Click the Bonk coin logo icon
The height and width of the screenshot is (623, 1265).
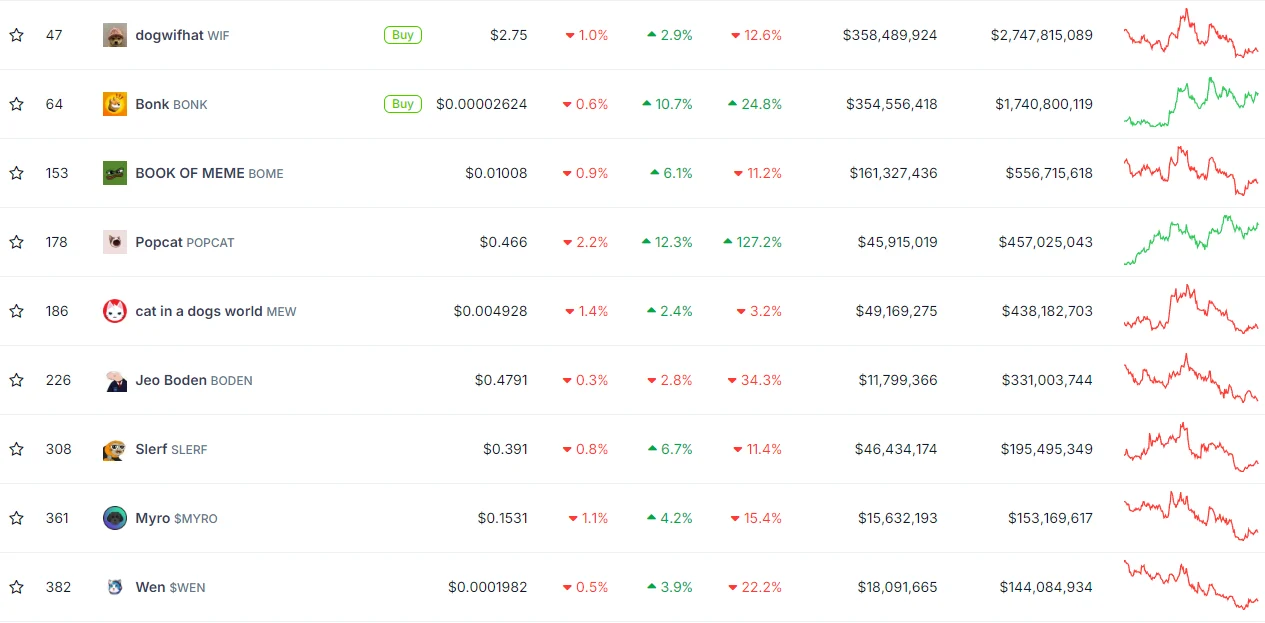(115, 104)
